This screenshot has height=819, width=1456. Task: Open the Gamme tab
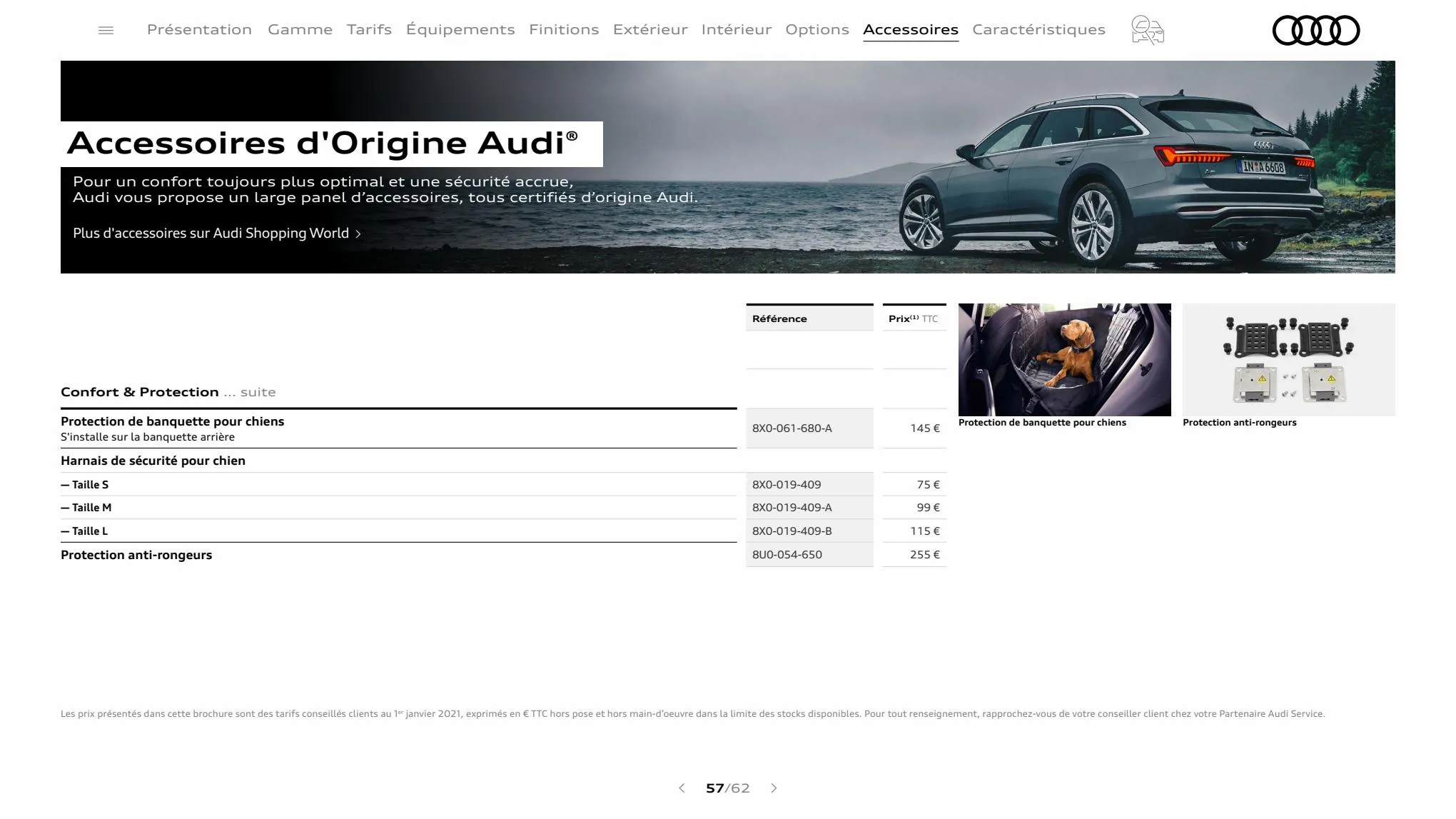click(300, 29)
